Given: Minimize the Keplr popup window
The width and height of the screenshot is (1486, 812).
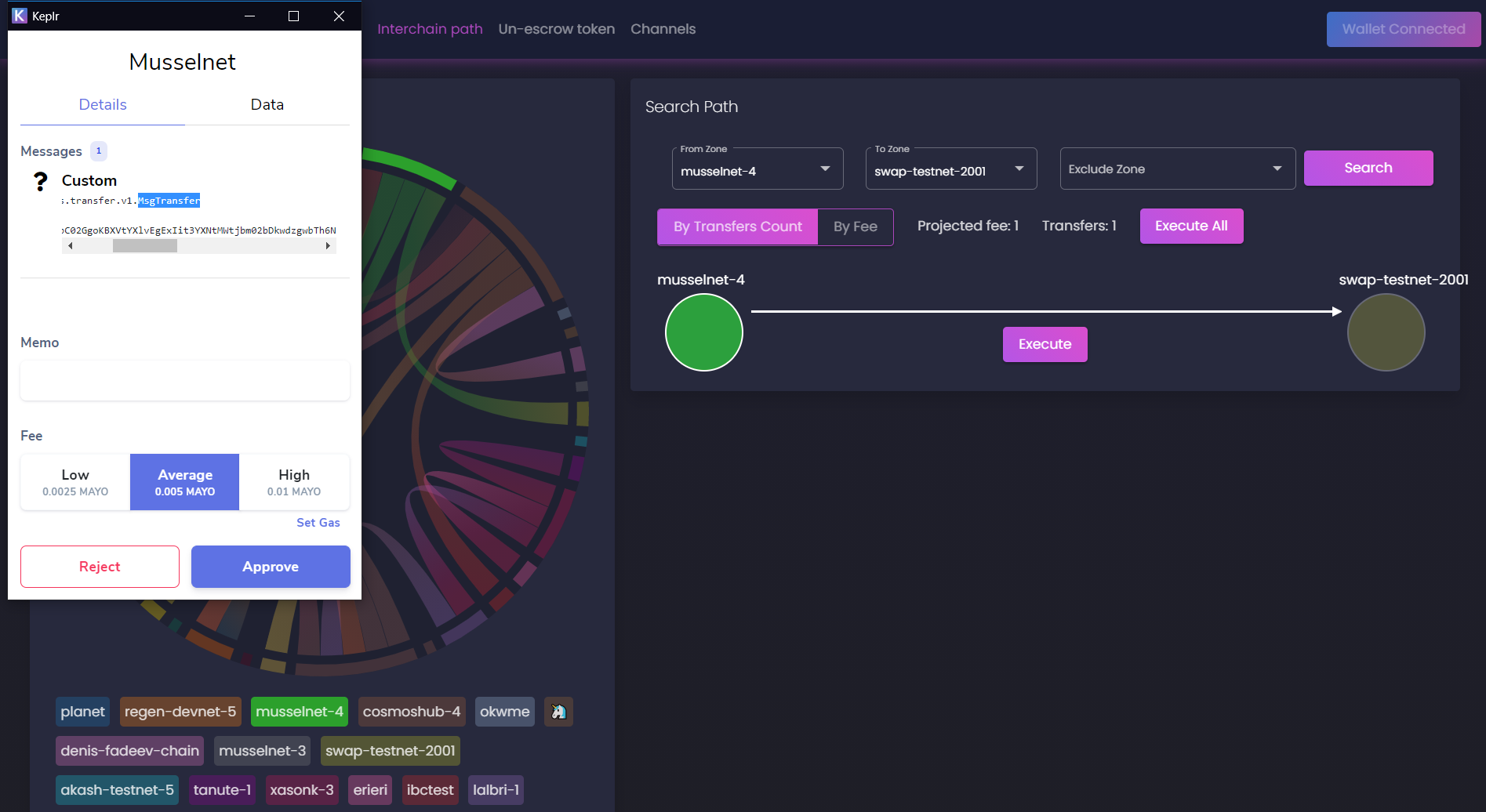Looking at the screenshot, I should click(x=250, y=16).
